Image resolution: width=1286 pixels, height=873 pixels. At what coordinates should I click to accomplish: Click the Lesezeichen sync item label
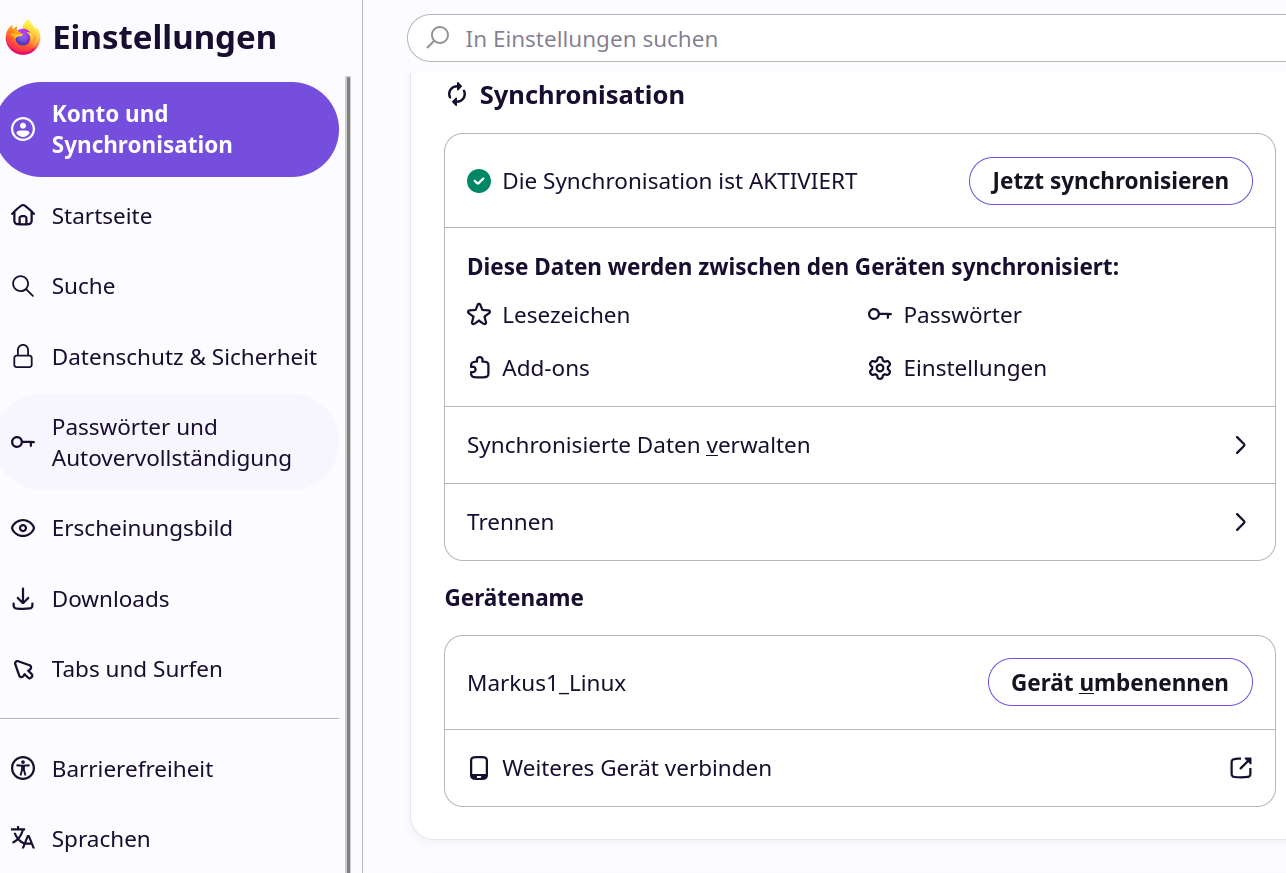(x=566, y=315)
